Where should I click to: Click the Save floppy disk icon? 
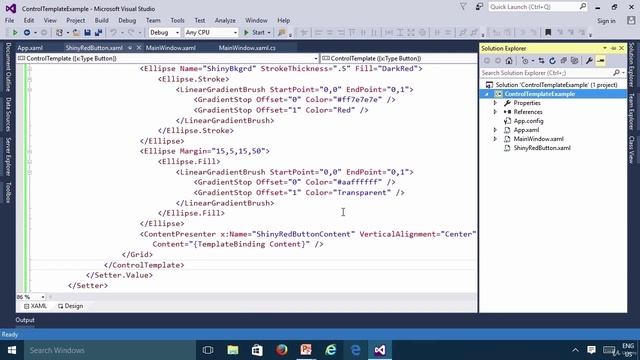point(87,32)
